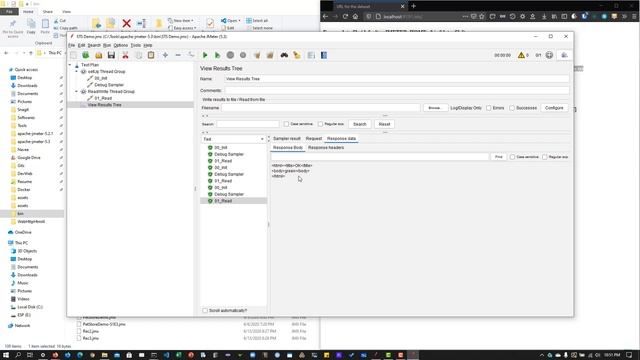Click the Shutdown test icon
Image resolution: width=640 pixels, height=360 pixels.
(243, 55)
